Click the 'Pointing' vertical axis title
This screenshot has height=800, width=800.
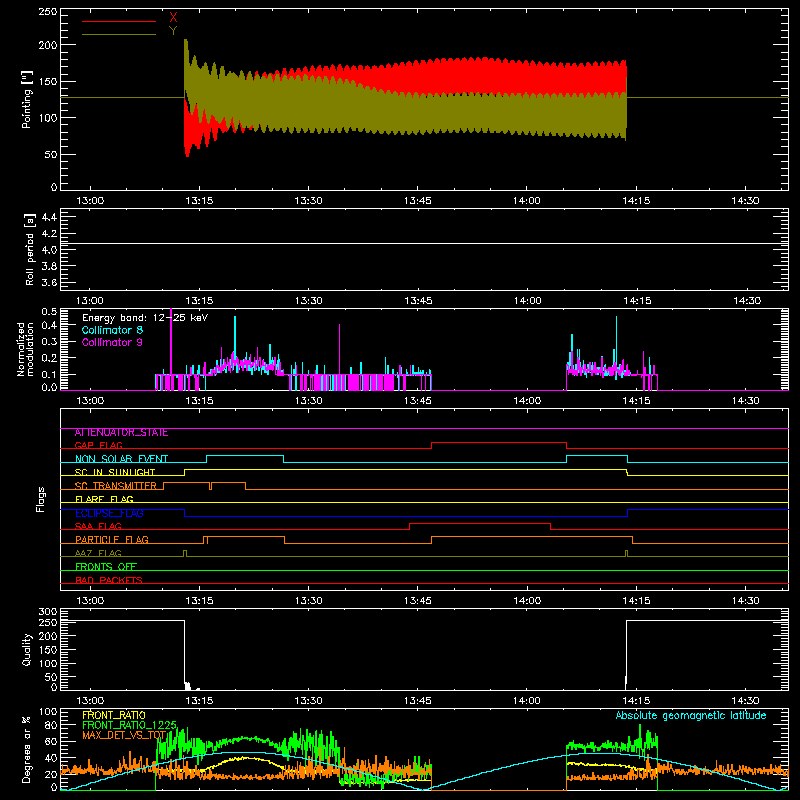click(27, 99)
